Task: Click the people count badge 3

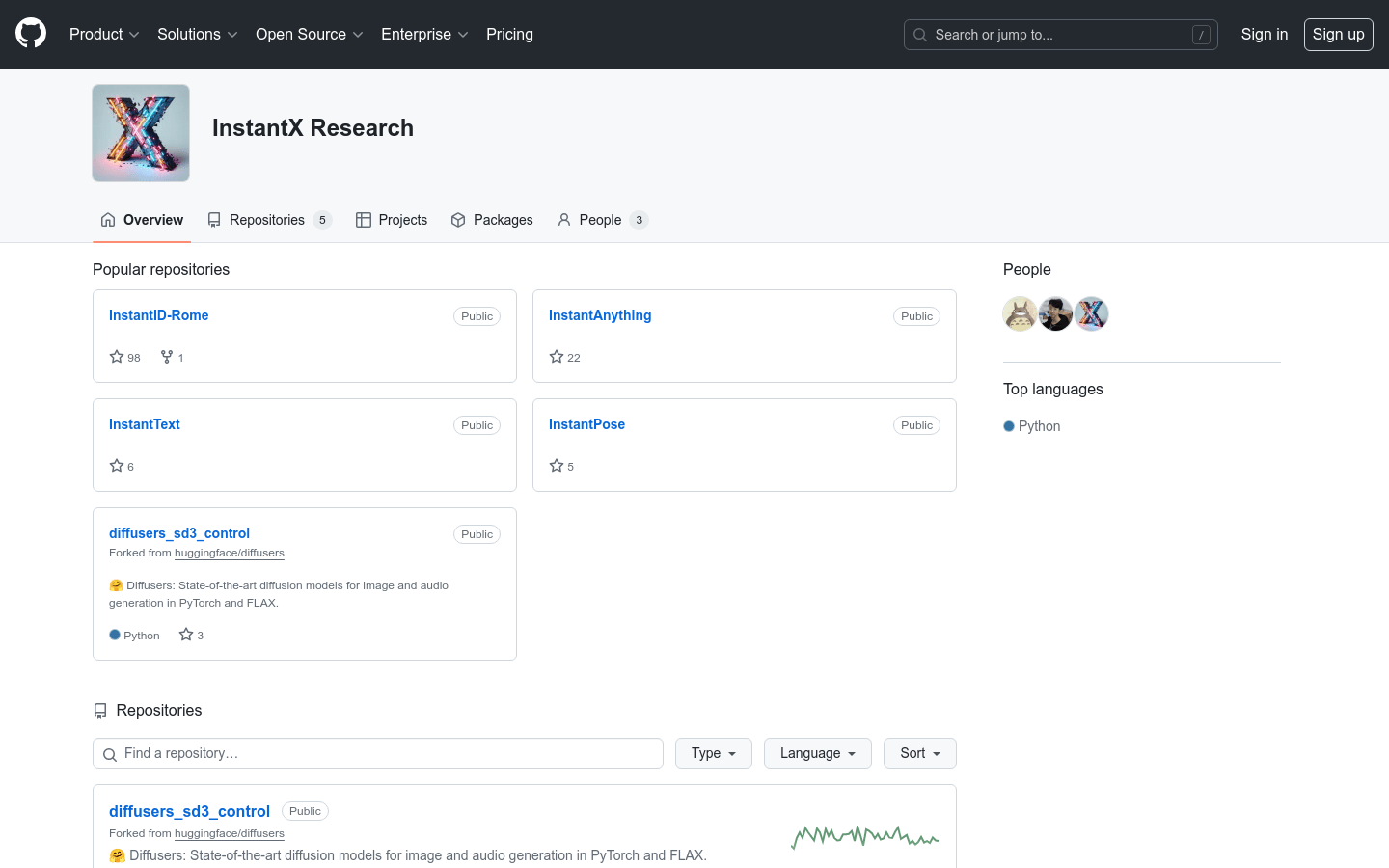Action: [639, 220]
